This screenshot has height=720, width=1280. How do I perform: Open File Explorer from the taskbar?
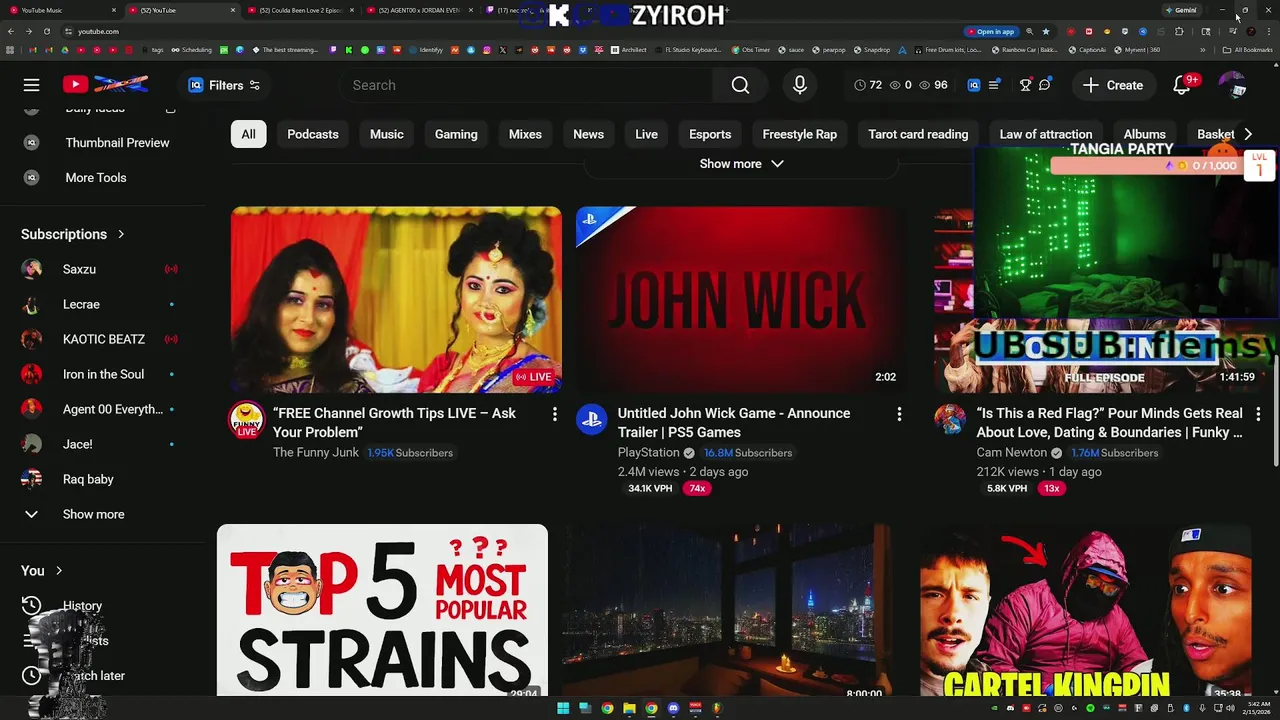pos(629,708)
